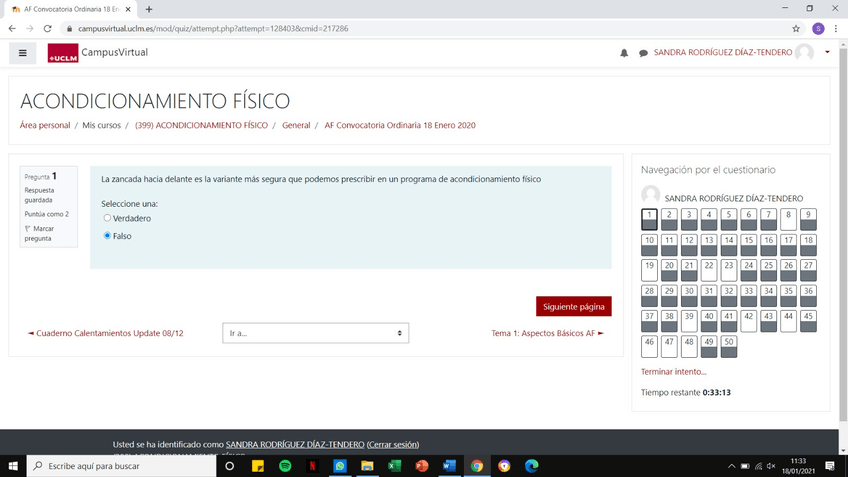Viewport: 848px width, 477px height.
Task: Open Windows Start menu
Action: (x=13, y=466)
